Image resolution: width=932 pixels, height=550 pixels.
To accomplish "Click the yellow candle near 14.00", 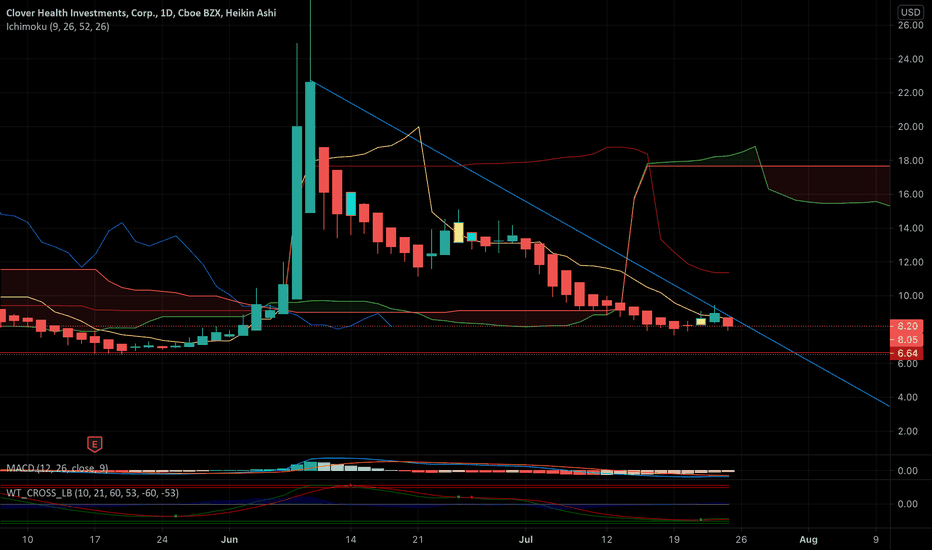I will click(458, 232).
